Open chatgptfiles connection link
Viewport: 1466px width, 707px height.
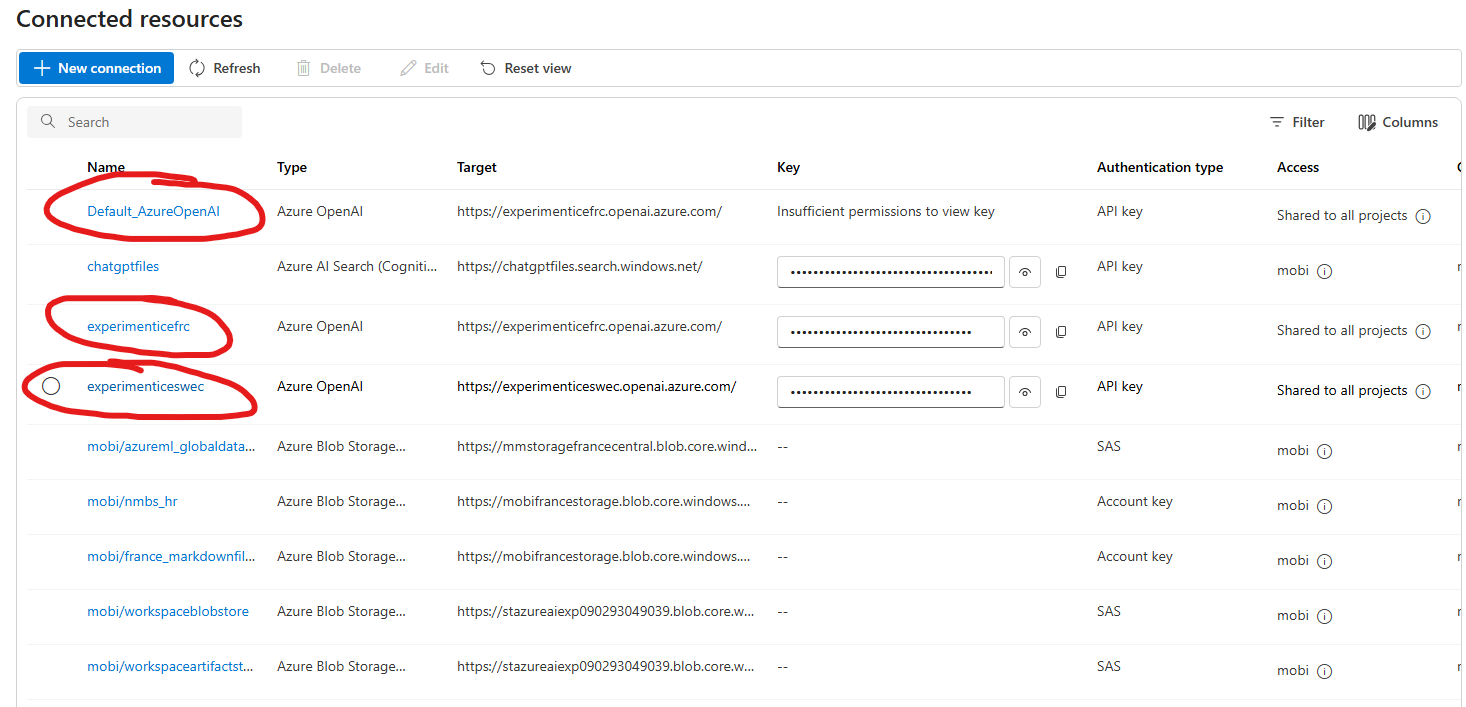click(x=123, y=266)
